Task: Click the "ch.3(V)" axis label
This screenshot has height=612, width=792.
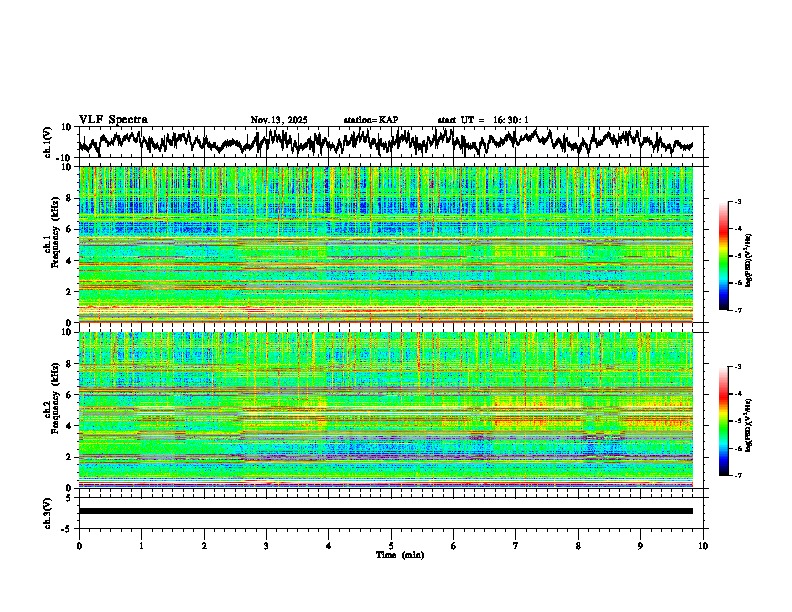Action: click(x=48, y=513)
